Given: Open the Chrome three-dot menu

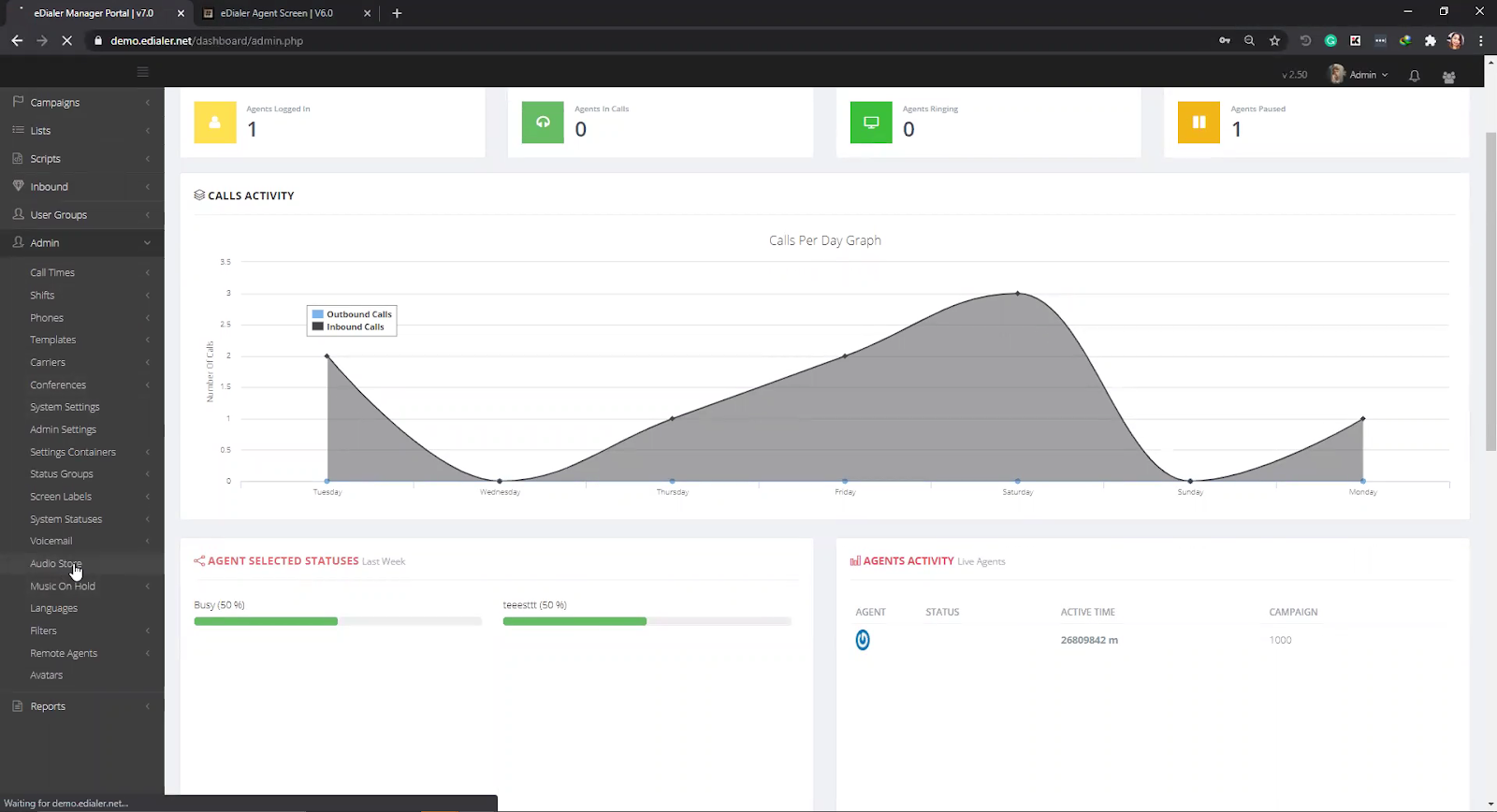Looking at the screenshot, I should [x=1480, y=40].
